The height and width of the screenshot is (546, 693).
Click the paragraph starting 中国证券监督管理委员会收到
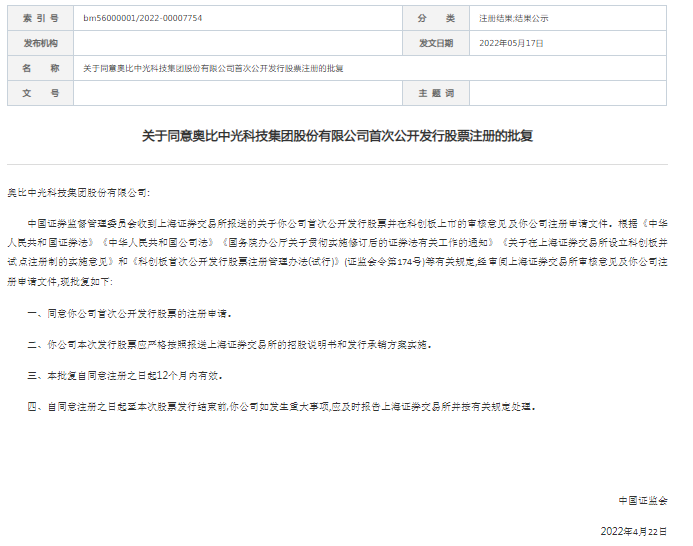click(x=337, y=252)
